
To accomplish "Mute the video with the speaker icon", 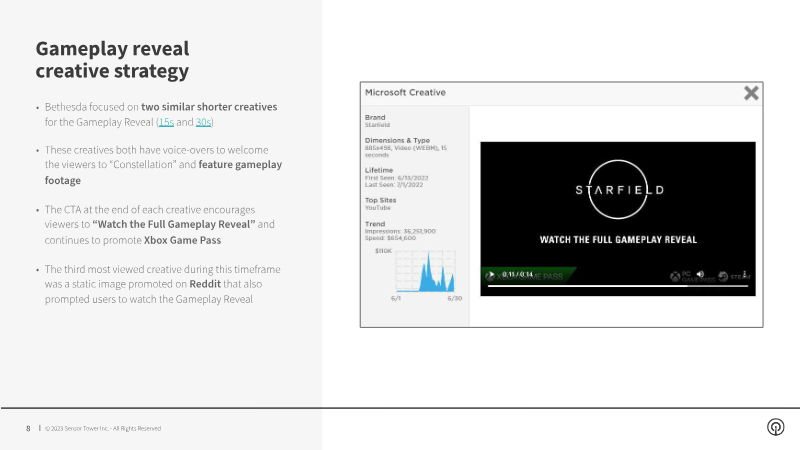I will pos(700,274).
